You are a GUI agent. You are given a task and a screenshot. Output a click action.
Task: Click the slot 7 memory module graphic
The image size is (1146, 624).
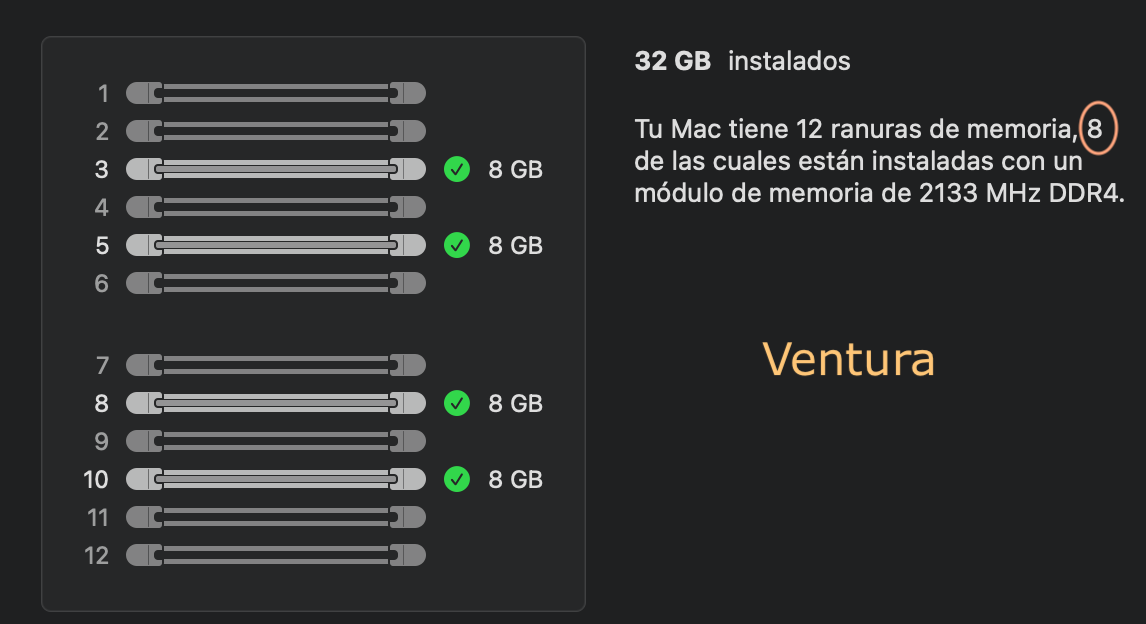(x=276, y=365)
